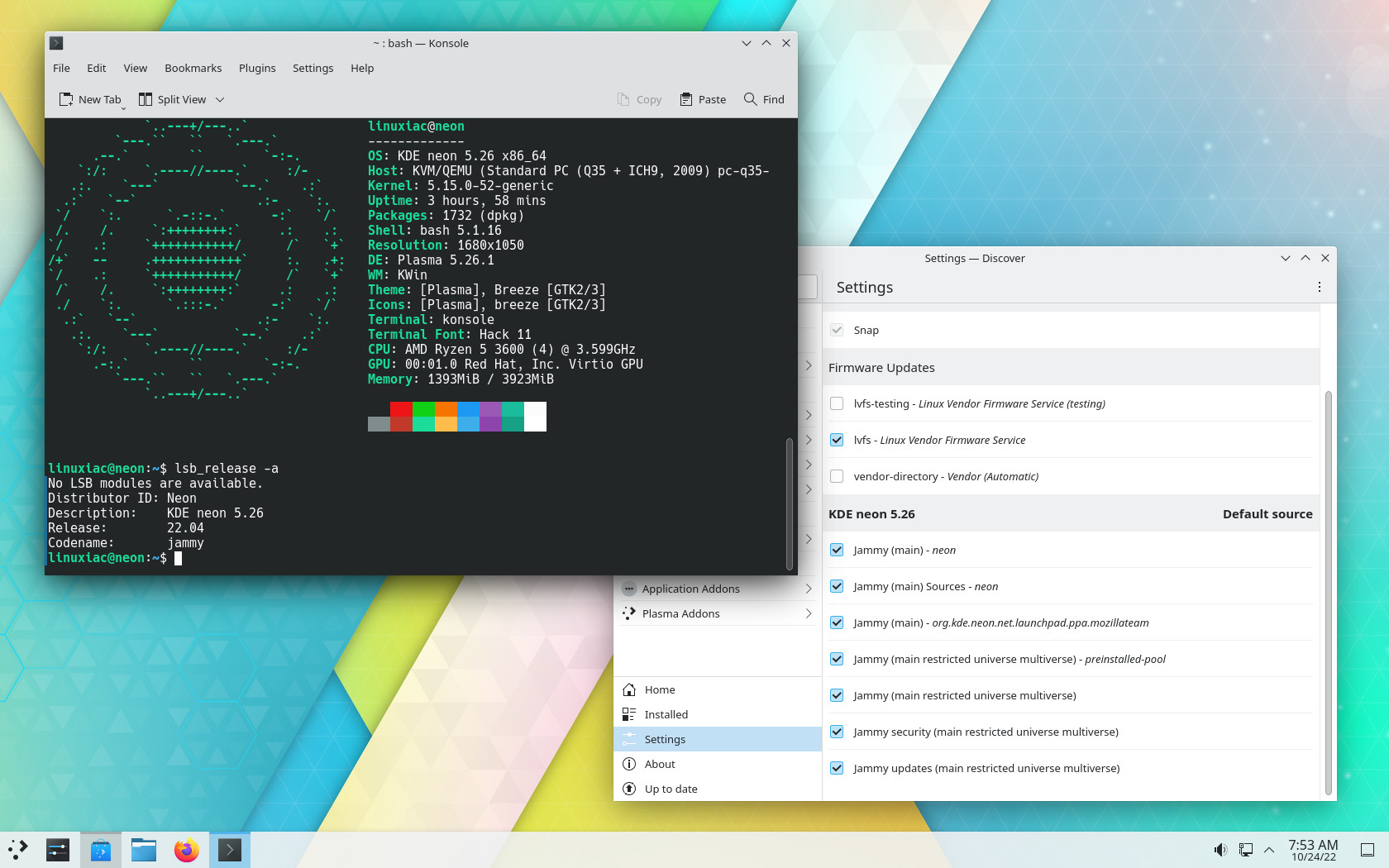This screenshot has height=868, width=1389.
Task: Open Up to date updates page
Action: (717, 789)
